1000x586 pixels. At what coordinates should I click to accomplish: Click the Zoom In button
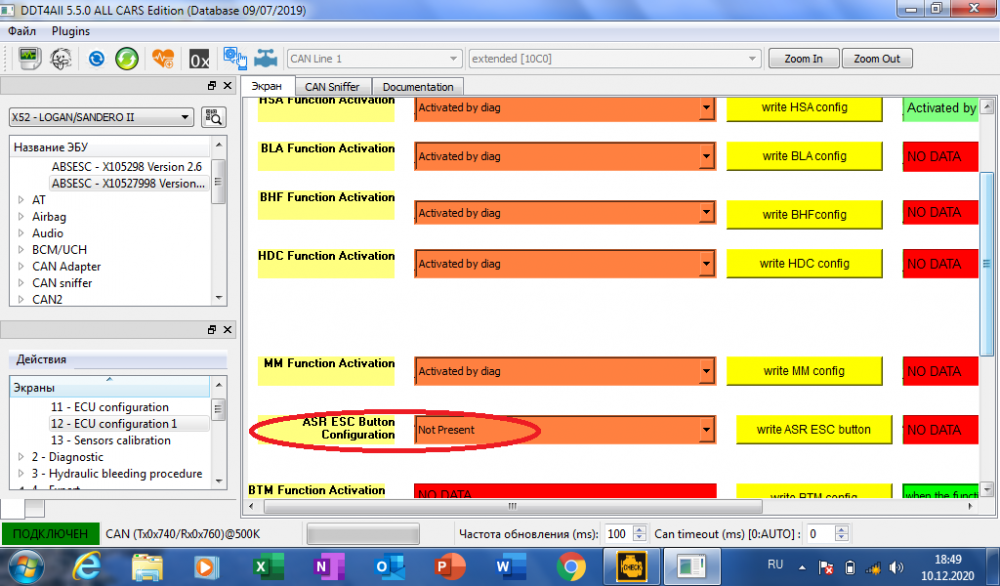[804, 59]
